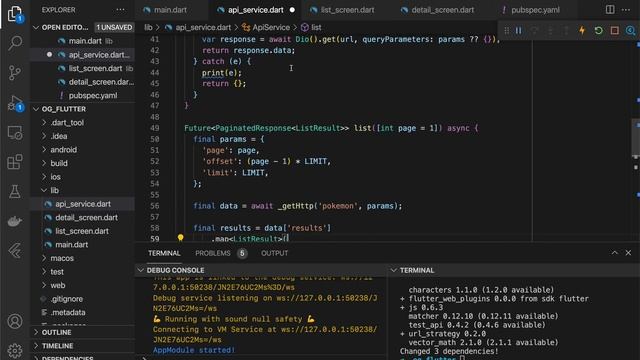
Task: Open the Run and Debug view
Action: point(15,103)
